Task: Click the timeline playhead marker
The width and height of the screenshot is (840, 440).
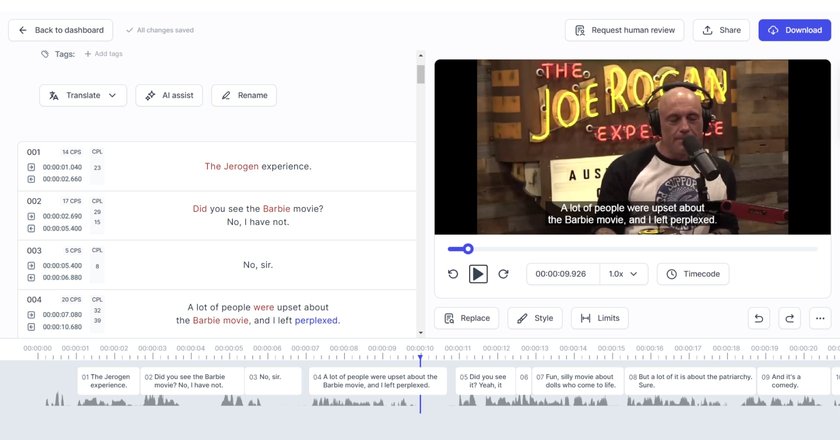Action: pos(420,357)
